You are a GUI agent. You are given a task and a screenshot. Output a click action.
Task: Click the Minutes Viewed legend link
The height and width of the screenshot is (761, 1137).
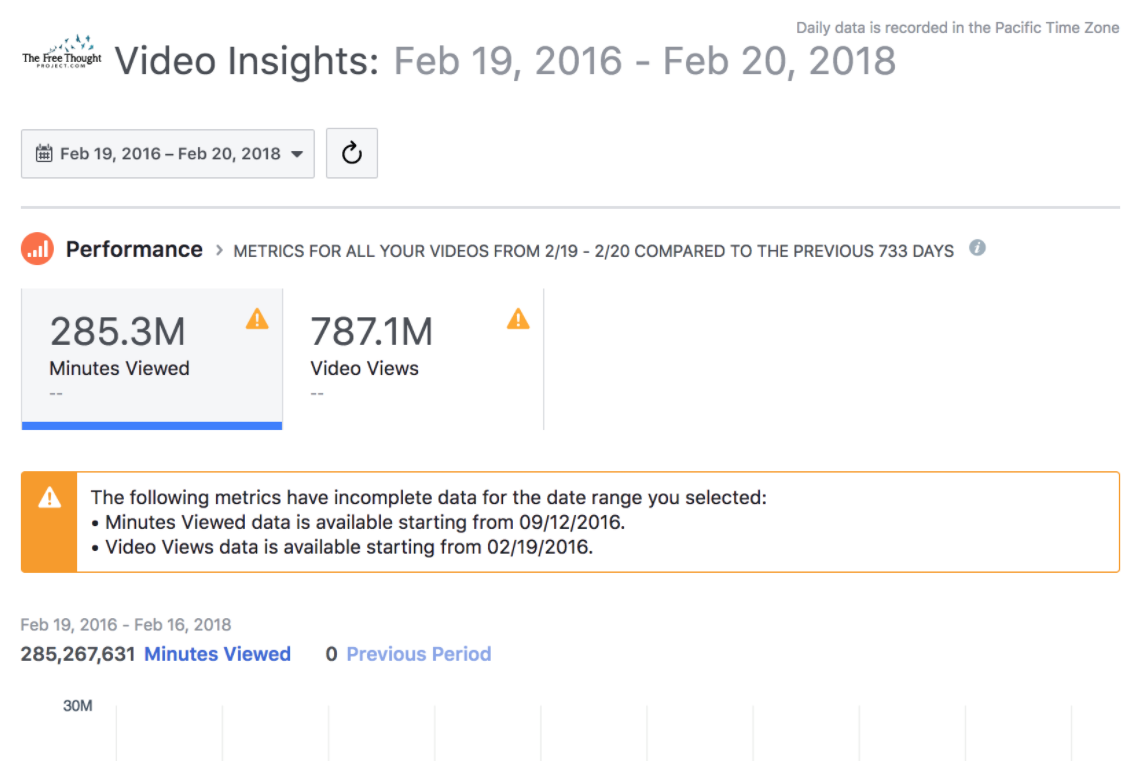[218, 654]
